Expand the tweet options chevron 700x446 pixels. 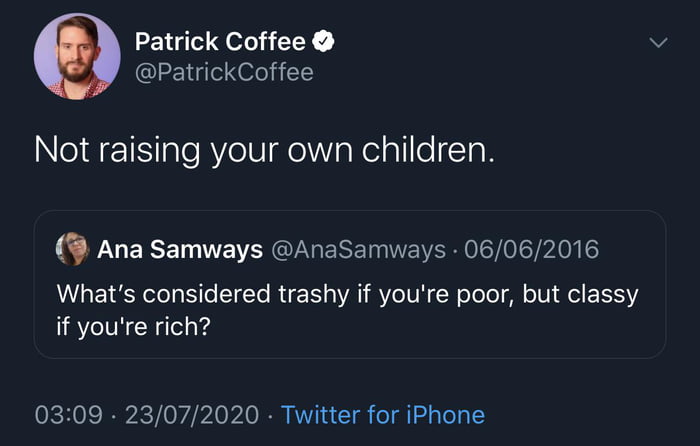tap(657, 43)
